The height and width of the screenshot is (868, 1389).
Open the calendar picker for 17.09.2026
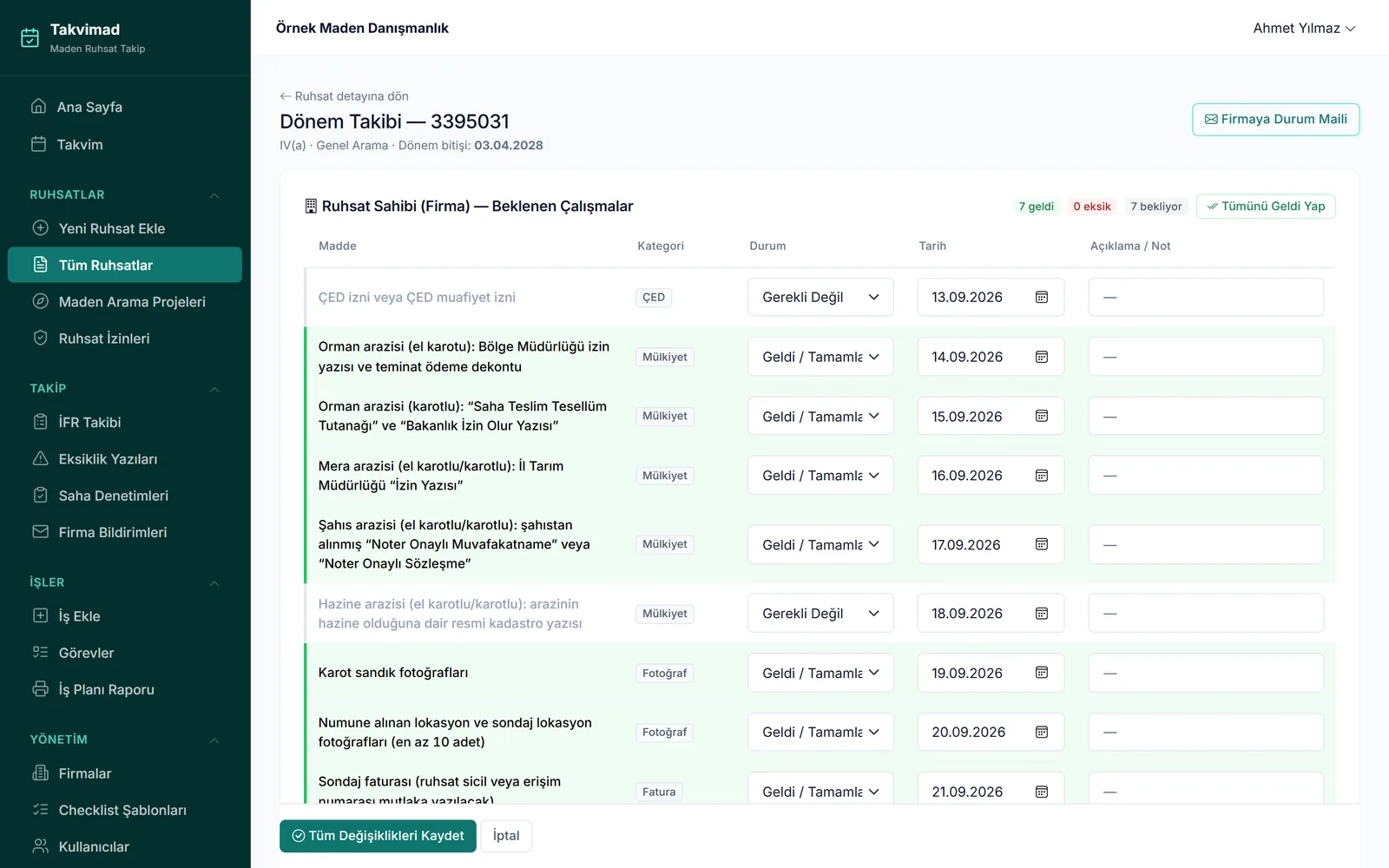1042,544
